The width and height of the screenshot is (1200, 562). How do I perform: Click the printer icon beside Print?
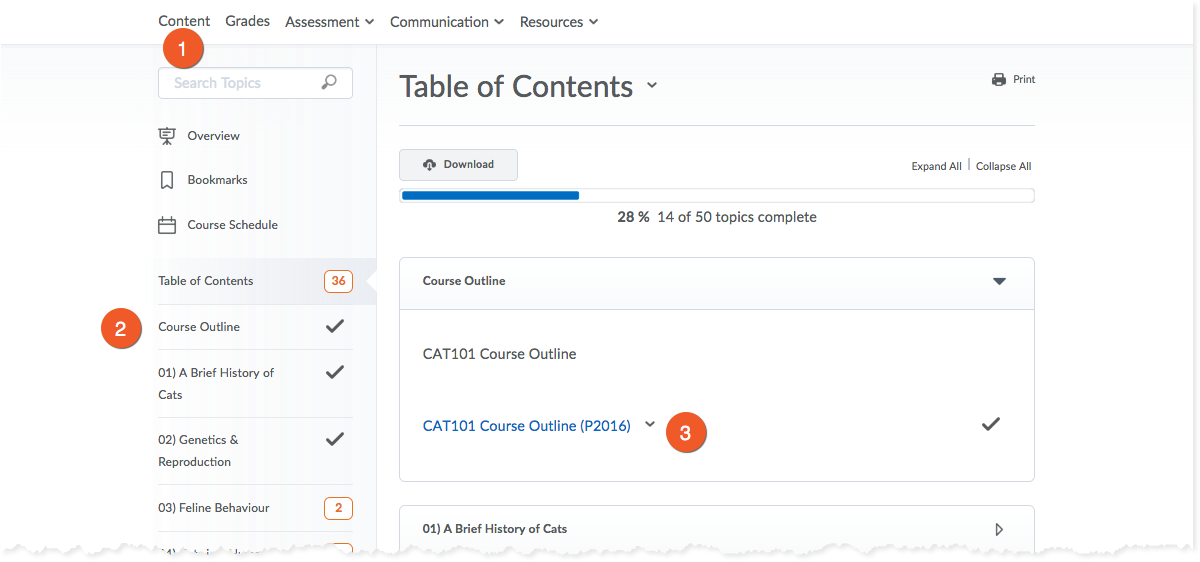pos(998,80)
